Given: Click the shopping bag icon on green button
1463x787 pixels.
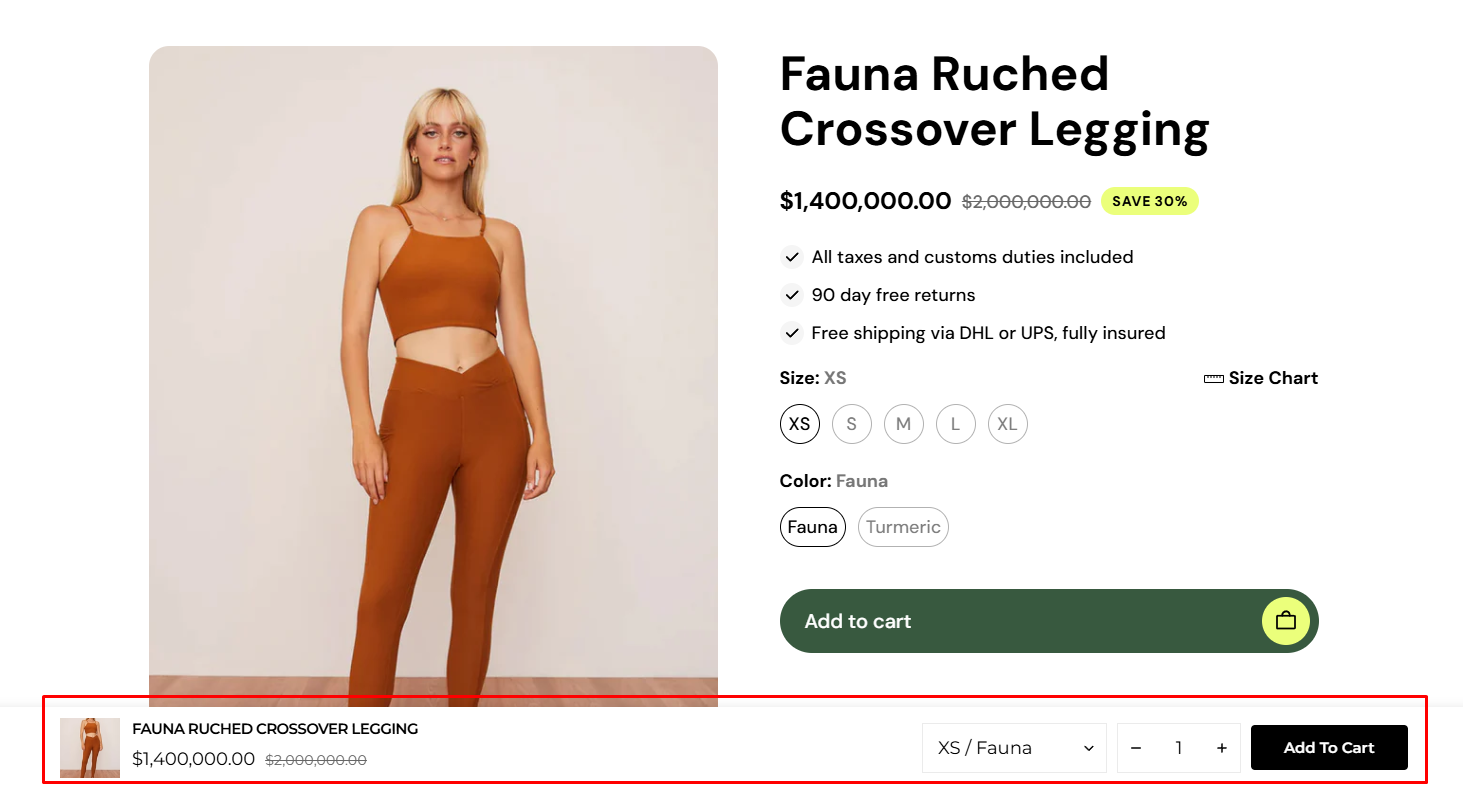Looking at the screenshot, I should [1285, 621].
